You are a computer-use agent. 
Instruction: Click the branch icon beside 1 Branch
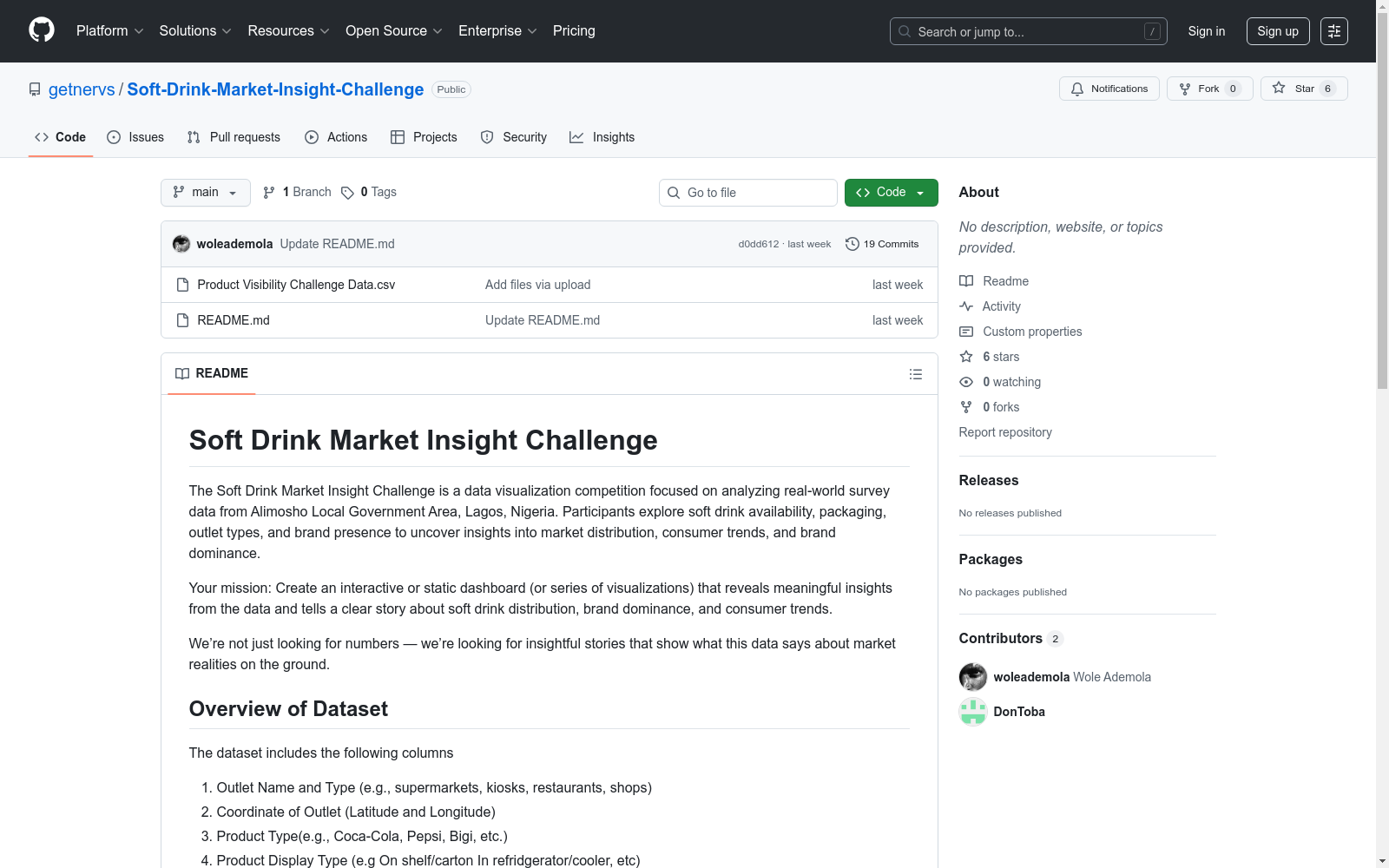[269, 193]
